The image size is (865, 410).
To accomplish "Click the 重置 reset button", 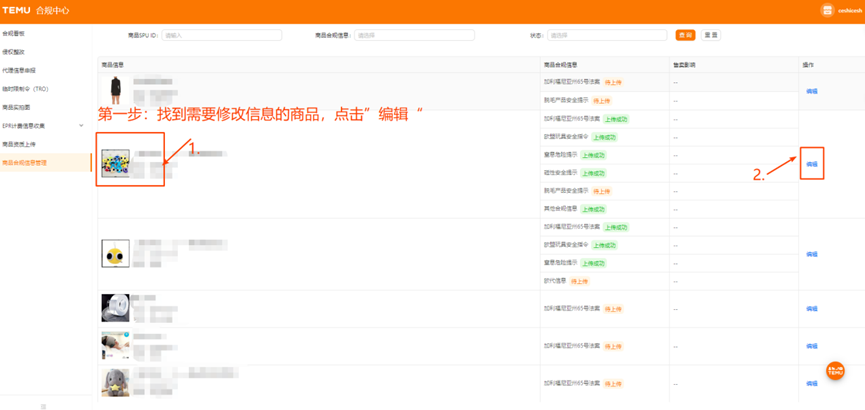I will 711,35.
